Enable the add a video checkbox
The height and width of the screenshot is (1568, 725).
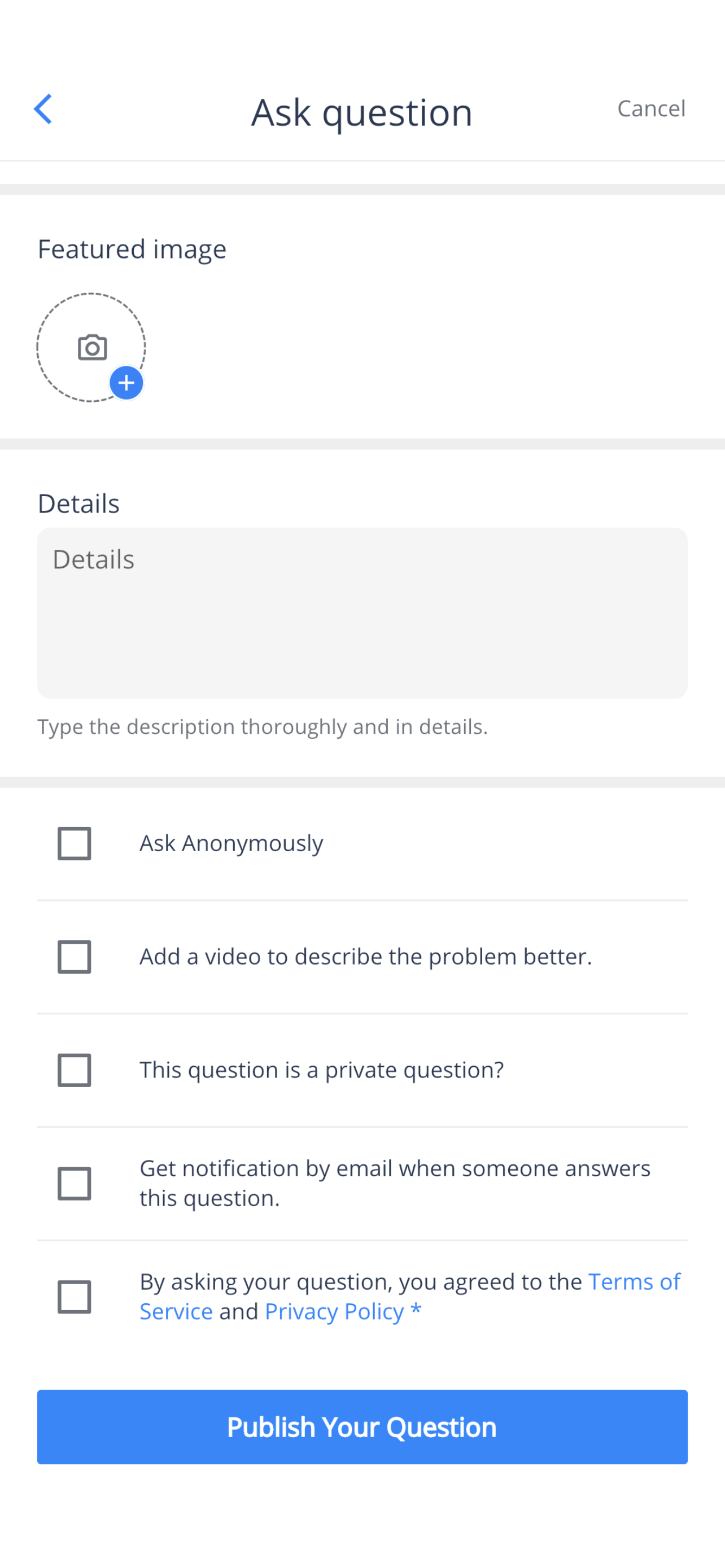(x=75, y=956)
